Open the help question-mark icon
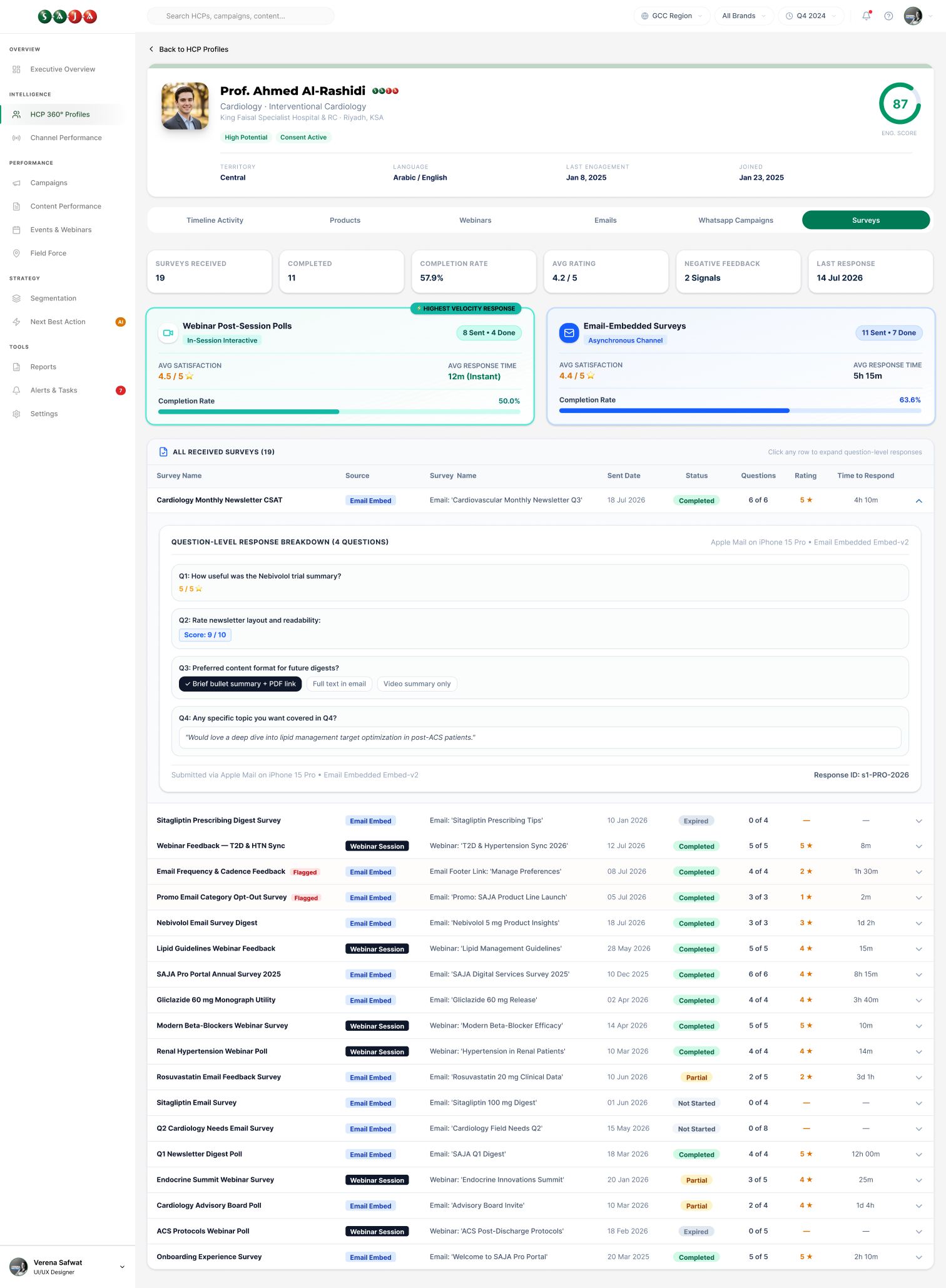Image resolution: width=946 pixels, height=1288 pixels. click(888, 16)
